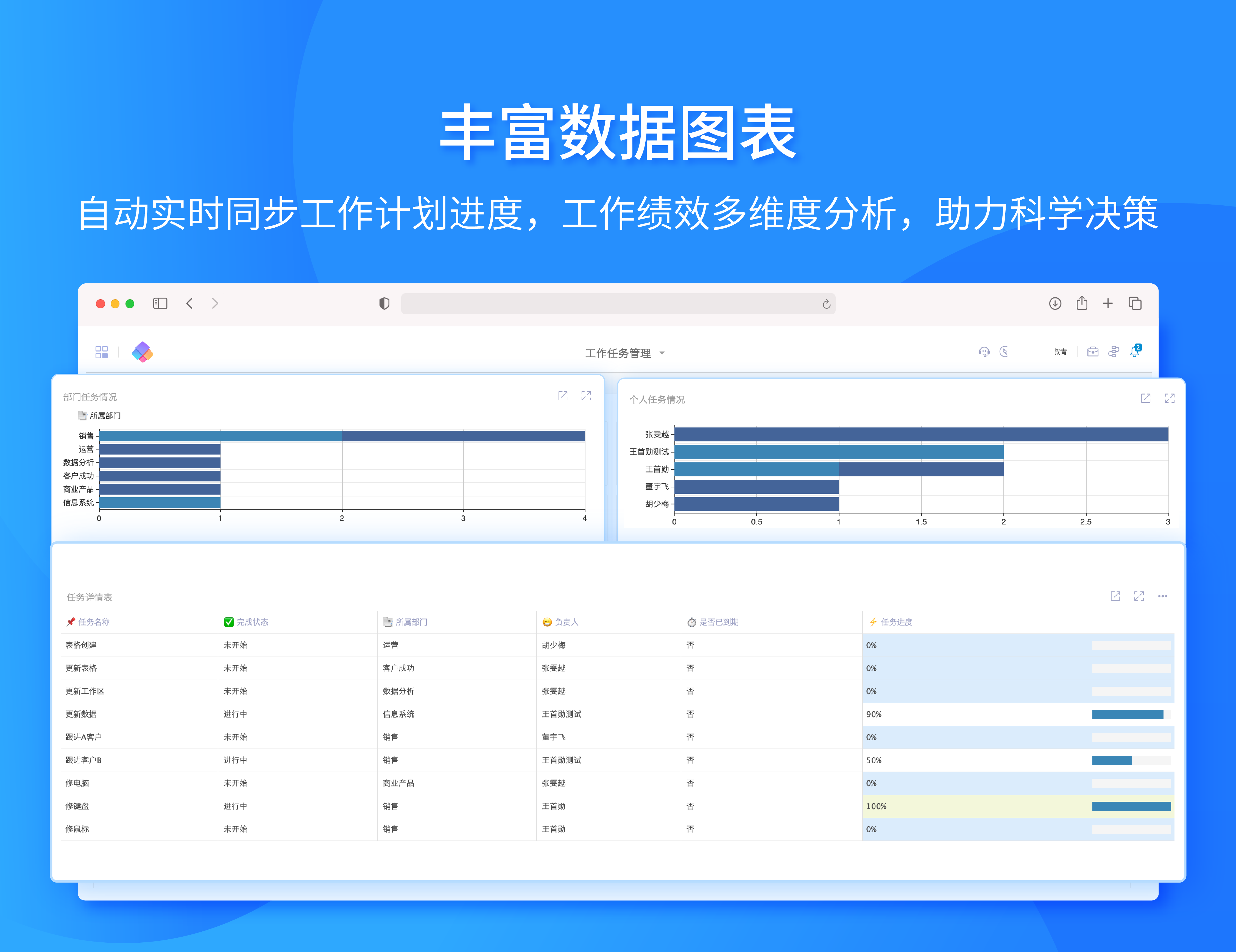Click the 任务详情表 panel title

pyautogui.click(x=90, y=597)
